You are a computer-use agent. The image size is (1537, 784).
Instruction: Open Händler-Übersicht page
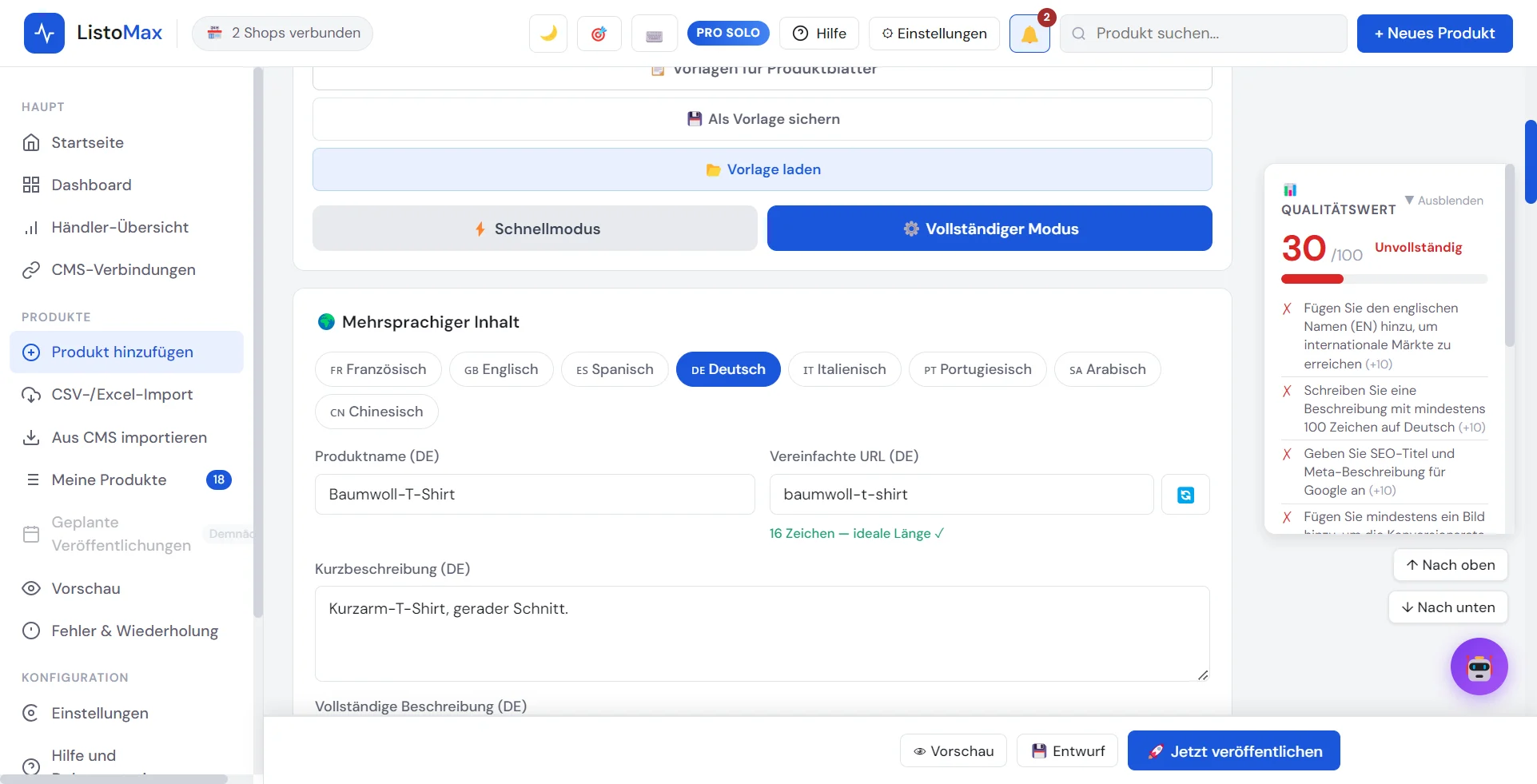point(126,227)
